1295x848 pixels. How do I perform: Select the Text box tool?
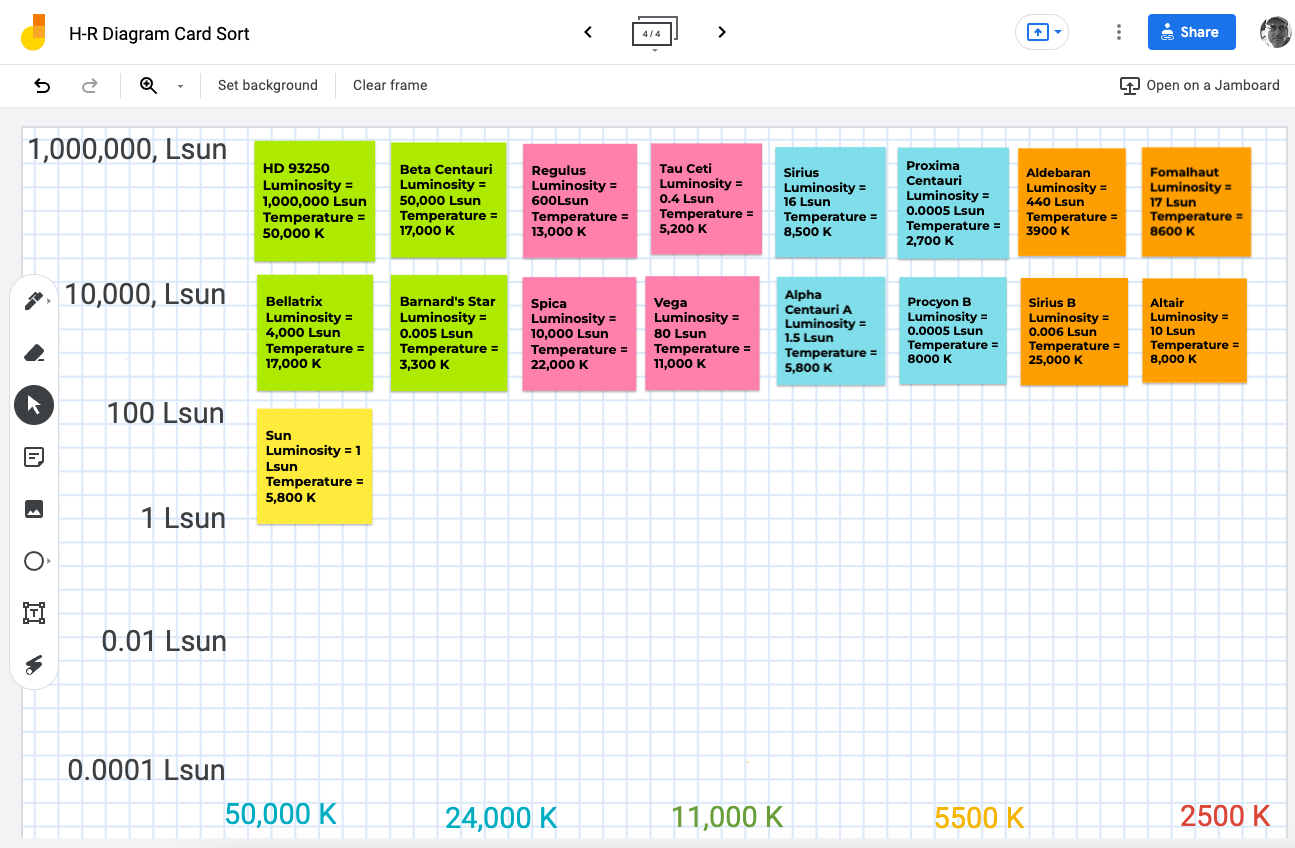coord(34,613)
